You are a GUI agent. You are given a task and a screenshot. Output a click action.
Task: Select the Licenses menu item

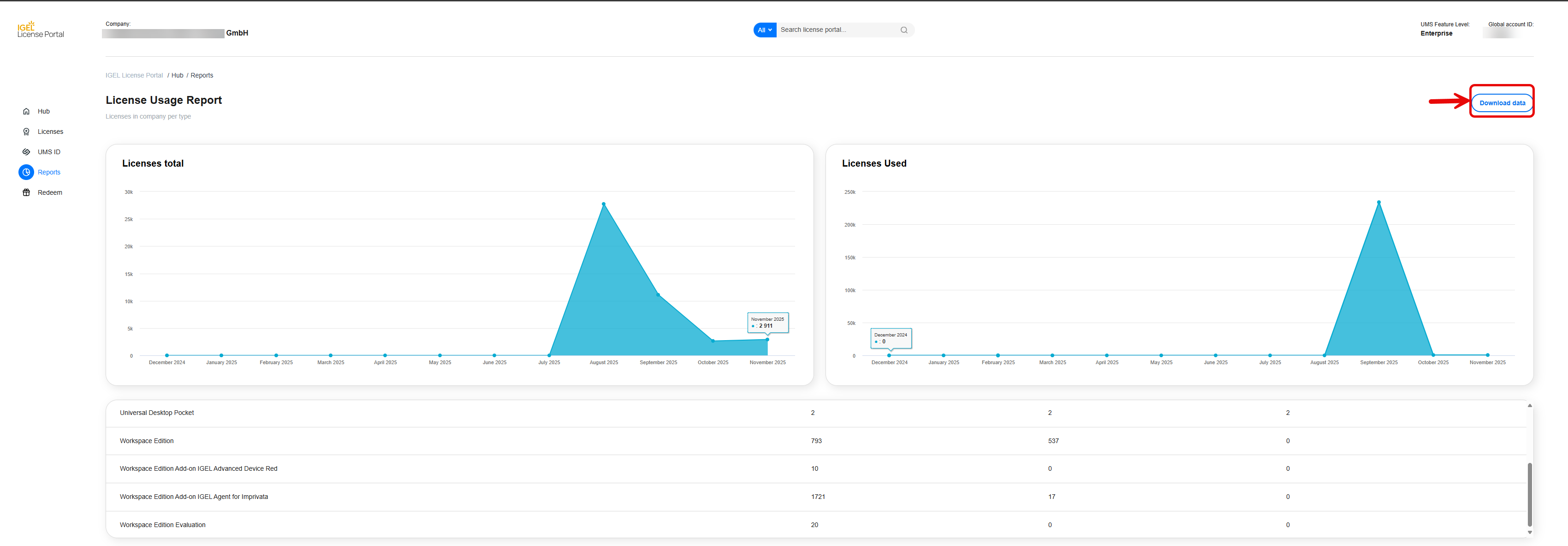click(50, 132)
